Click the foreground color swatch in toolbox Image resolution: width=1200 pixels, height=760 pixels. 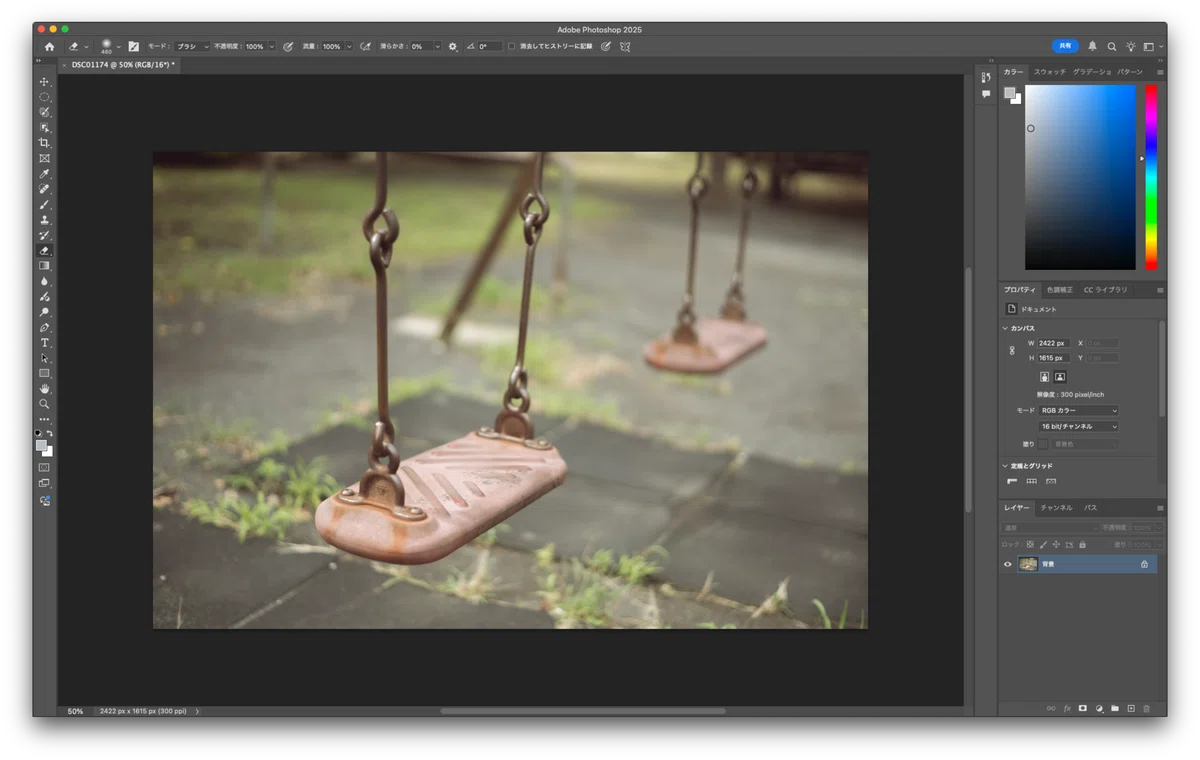coord(41,445)
